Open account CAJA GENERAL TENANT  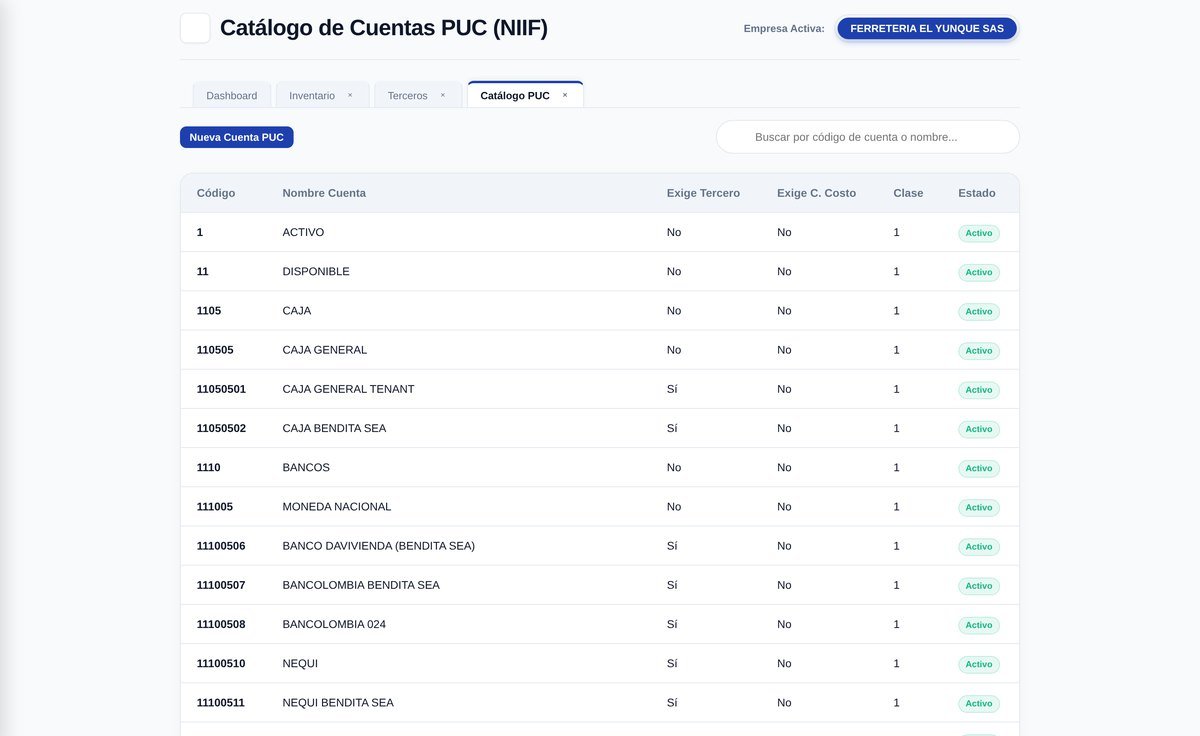(348, 389)
